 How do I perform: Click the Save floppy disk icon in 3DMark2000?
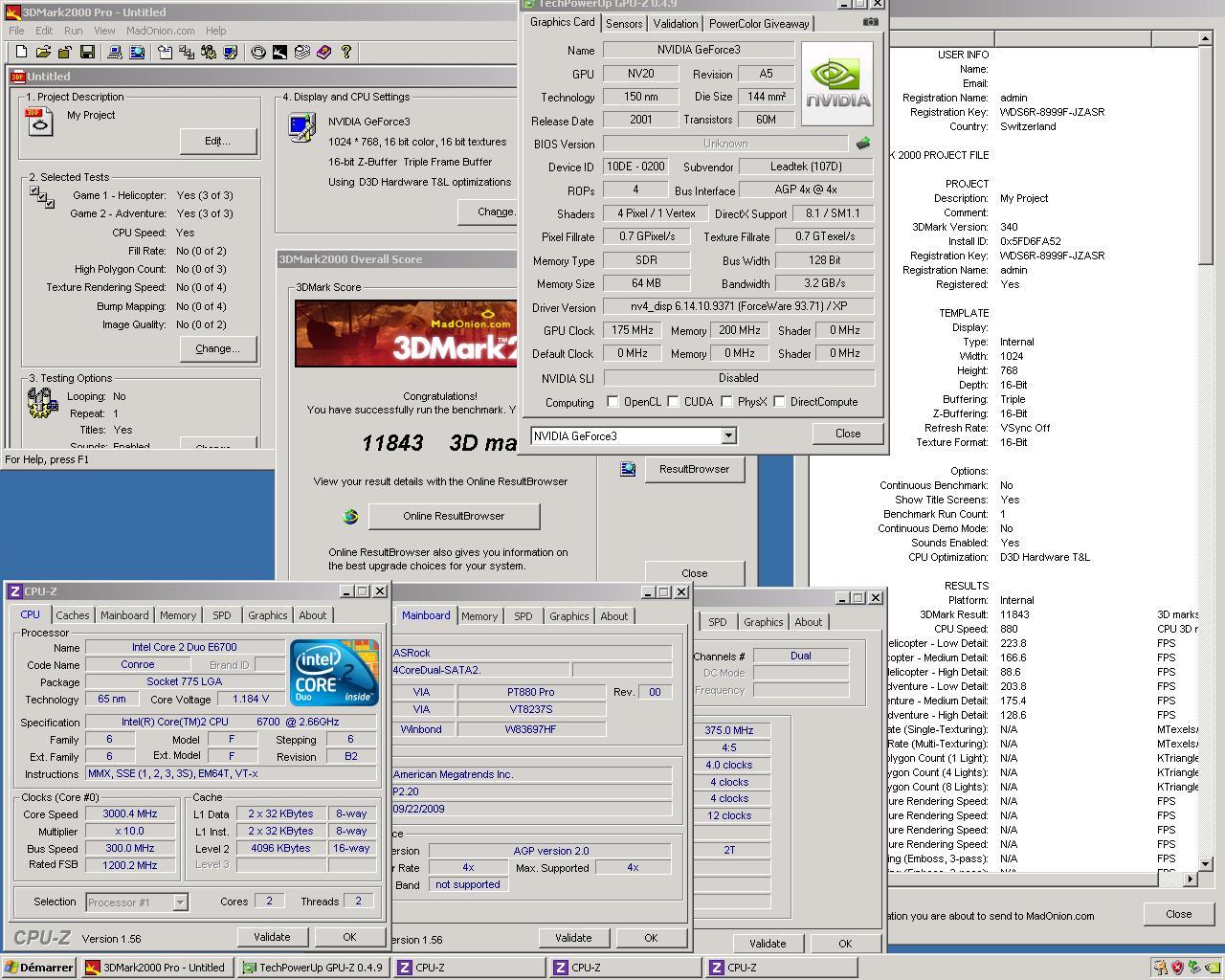[x=87, y=52]
